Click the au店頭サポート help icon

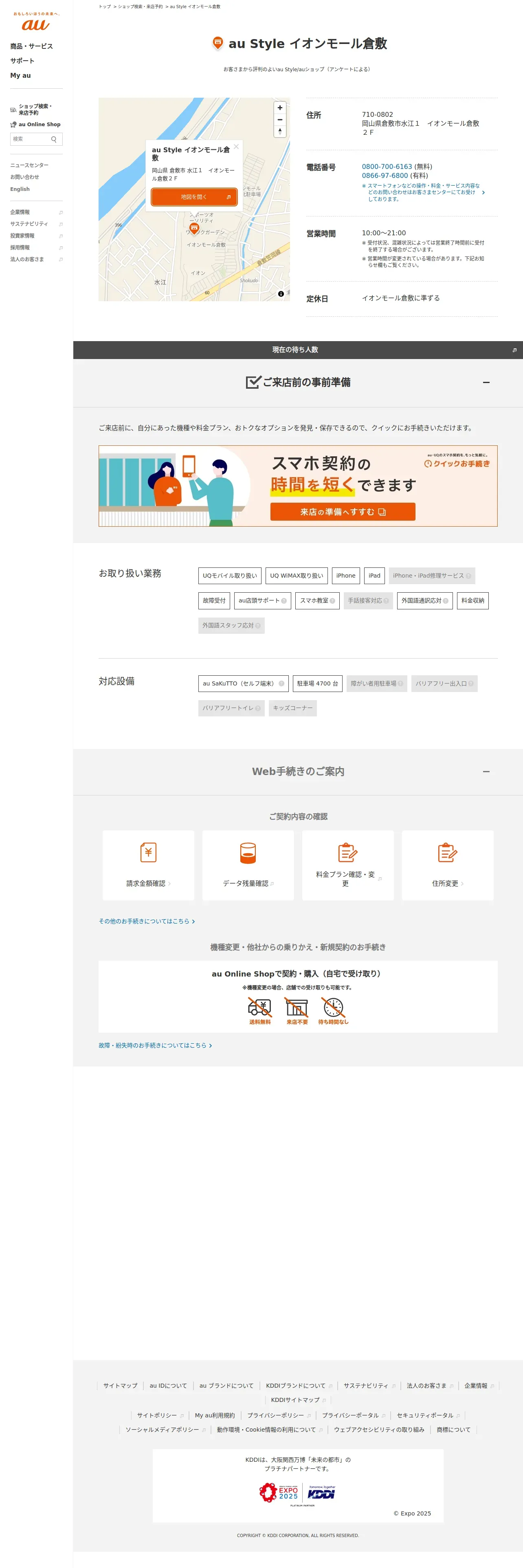284,601
